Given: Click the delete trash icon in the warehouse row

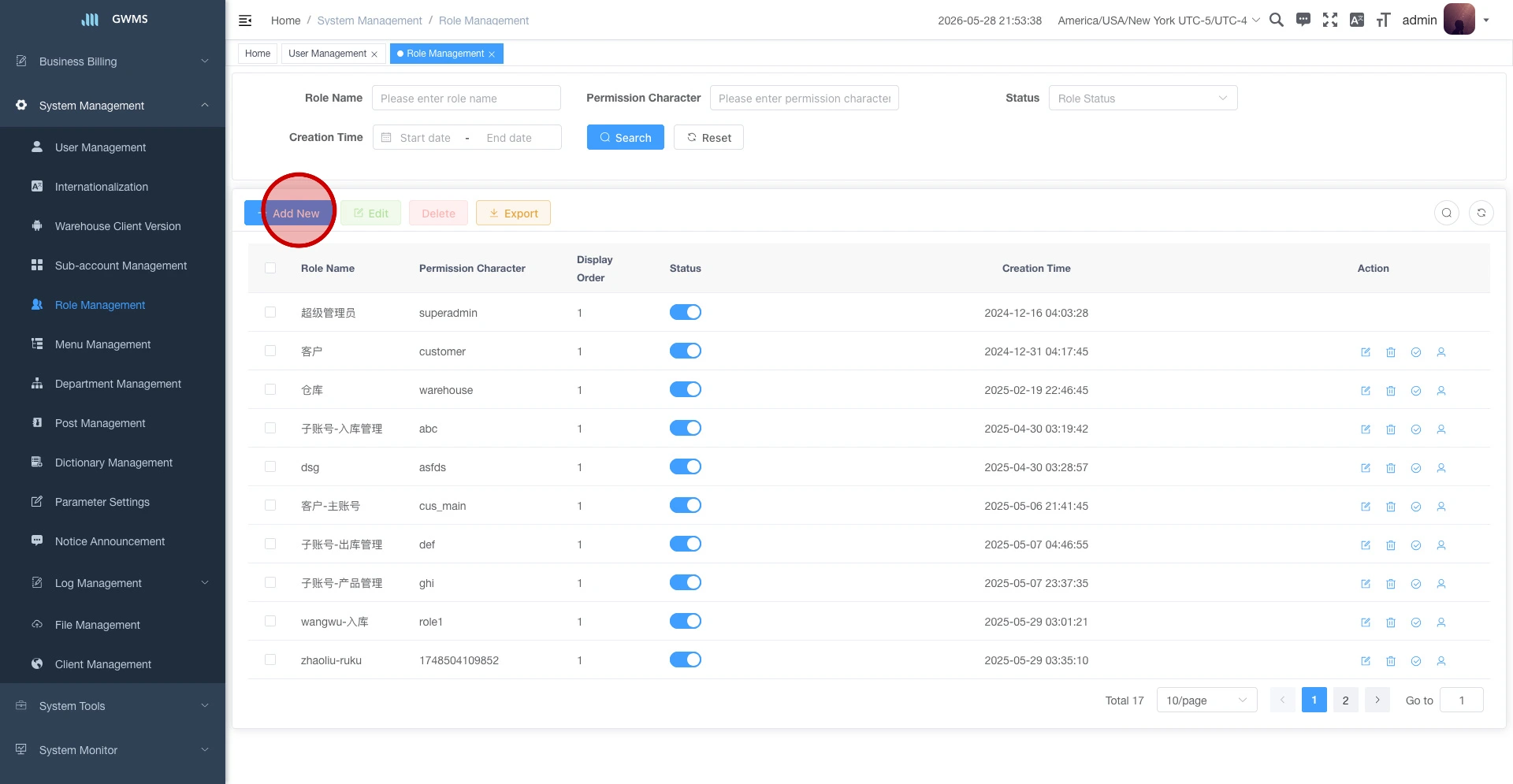Looking at the screenshot, I should pyautogui.click(x=1391, y=391).
